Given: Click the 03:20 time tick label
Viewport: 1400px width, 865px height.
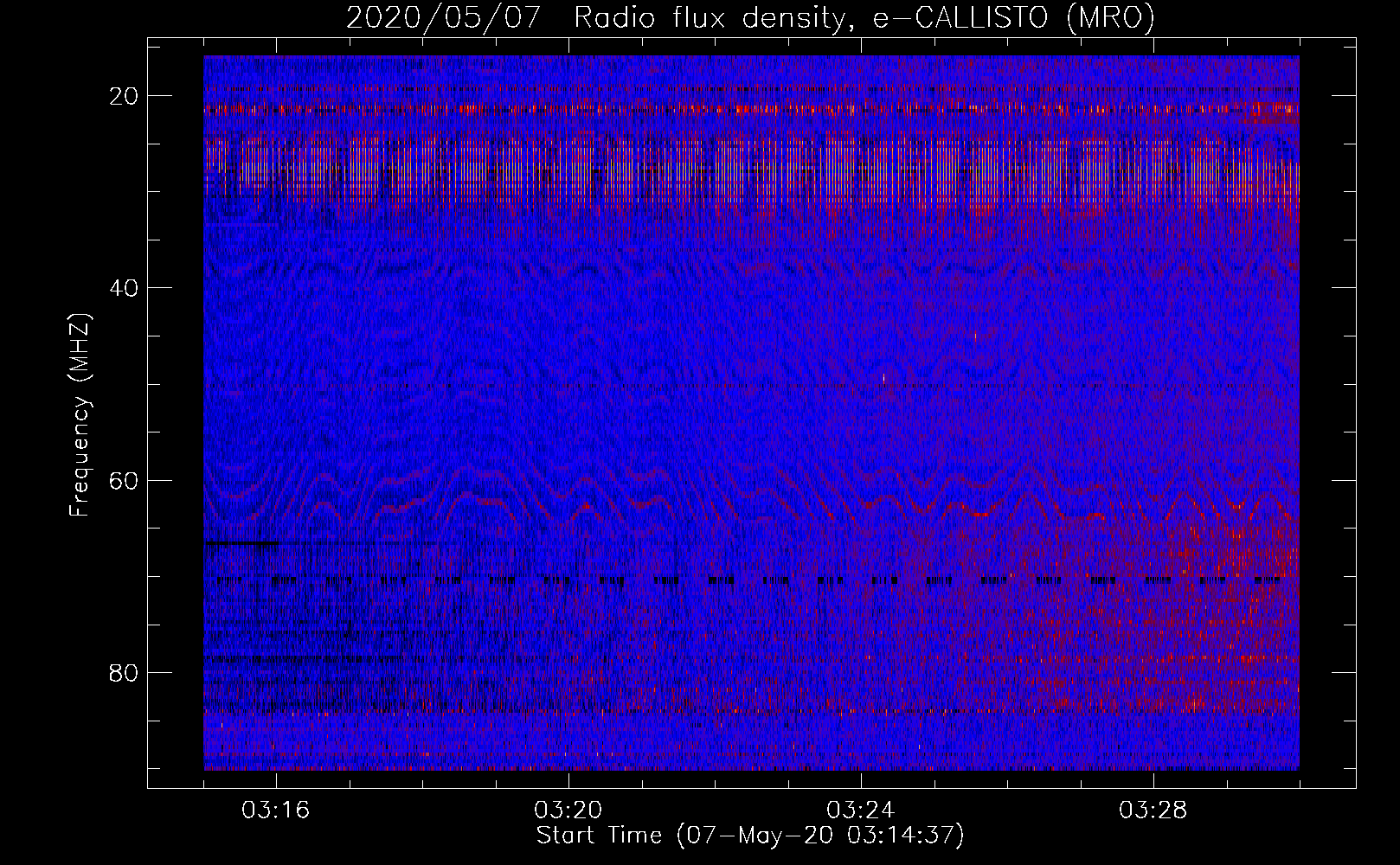Looking at the screenshot, I should tap(568, 811).
